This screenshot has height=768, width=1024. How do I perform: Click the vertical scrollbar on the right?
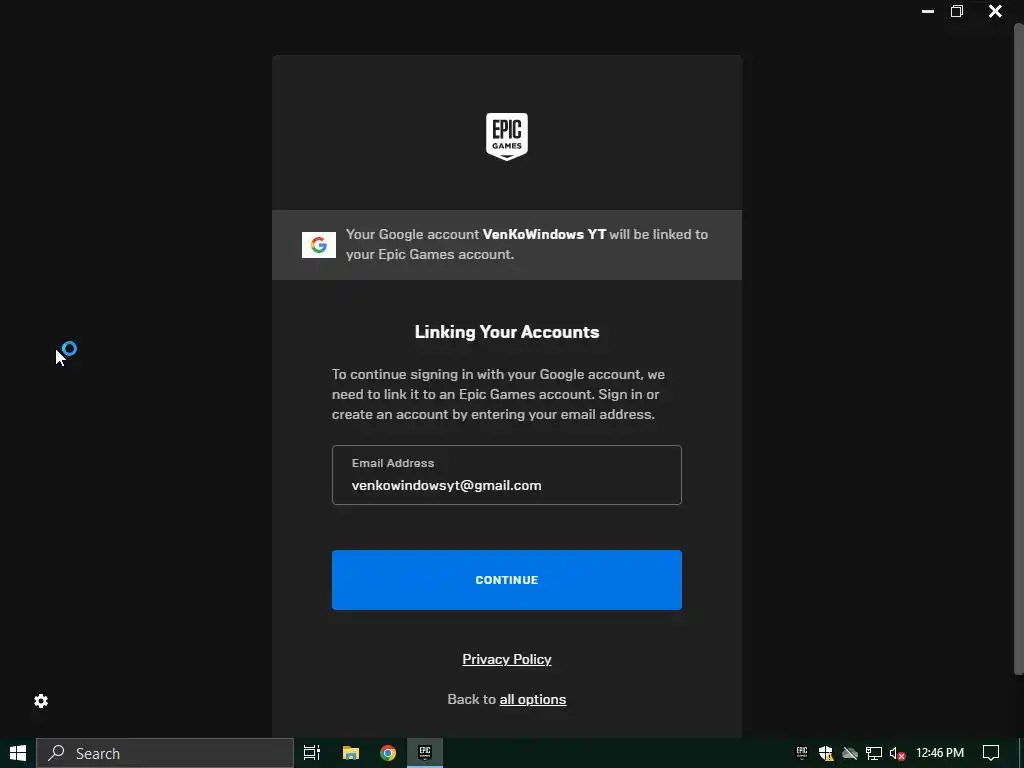click(1018, 349)
